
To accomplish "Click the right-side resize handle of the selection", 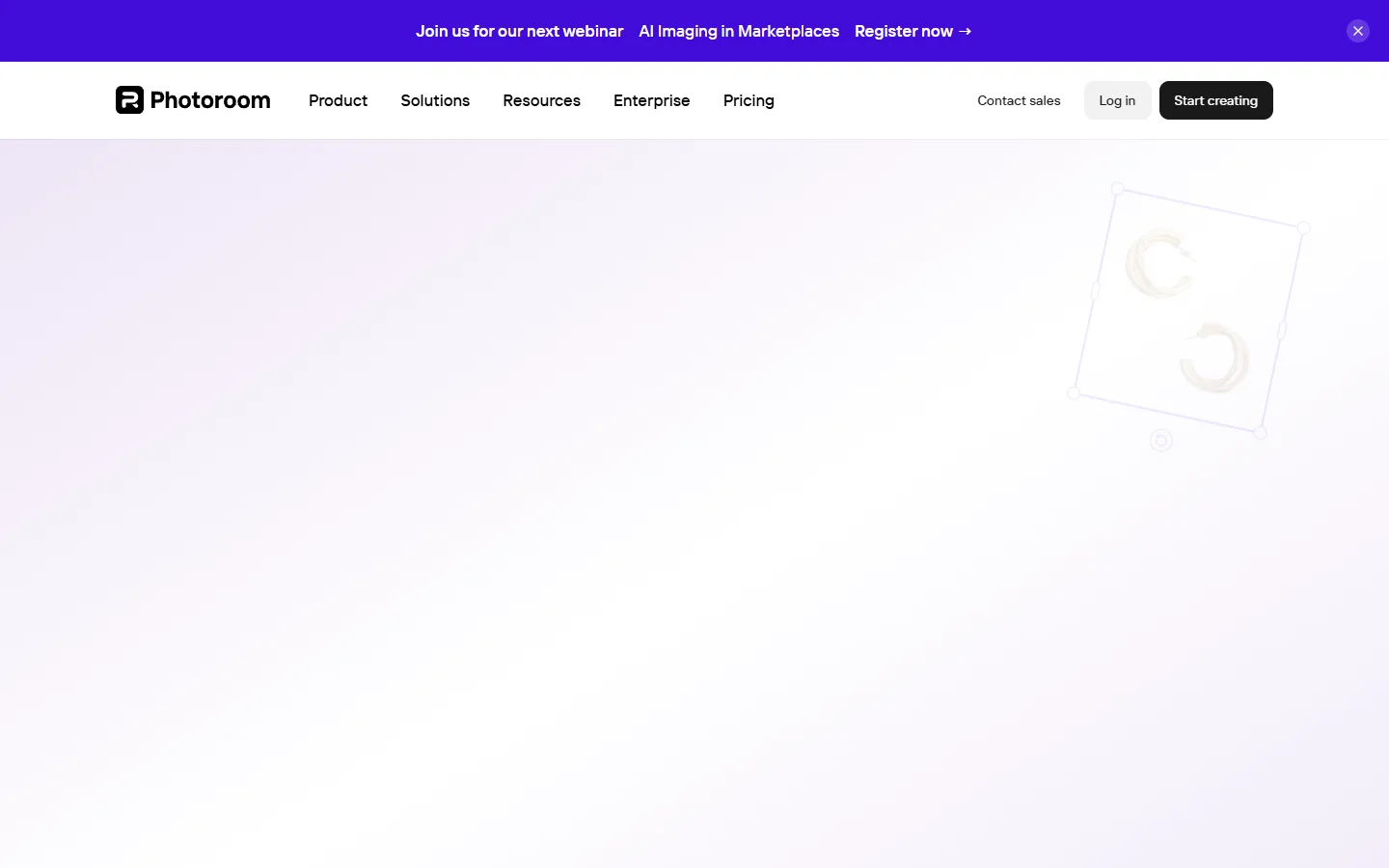I will [x=1281, y=331].
